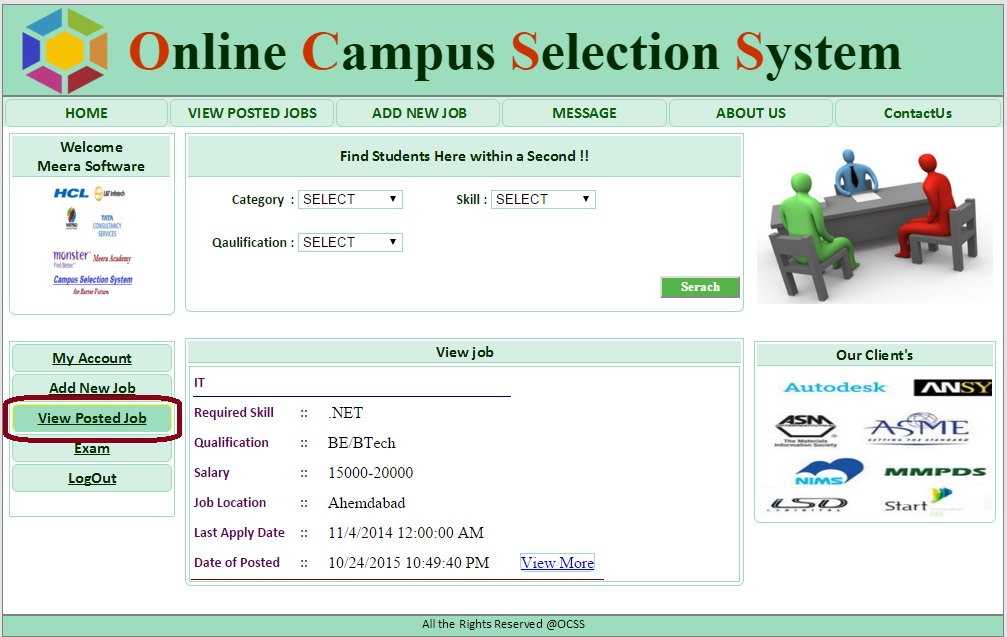Click the NIMS client logo

point(829,471)
